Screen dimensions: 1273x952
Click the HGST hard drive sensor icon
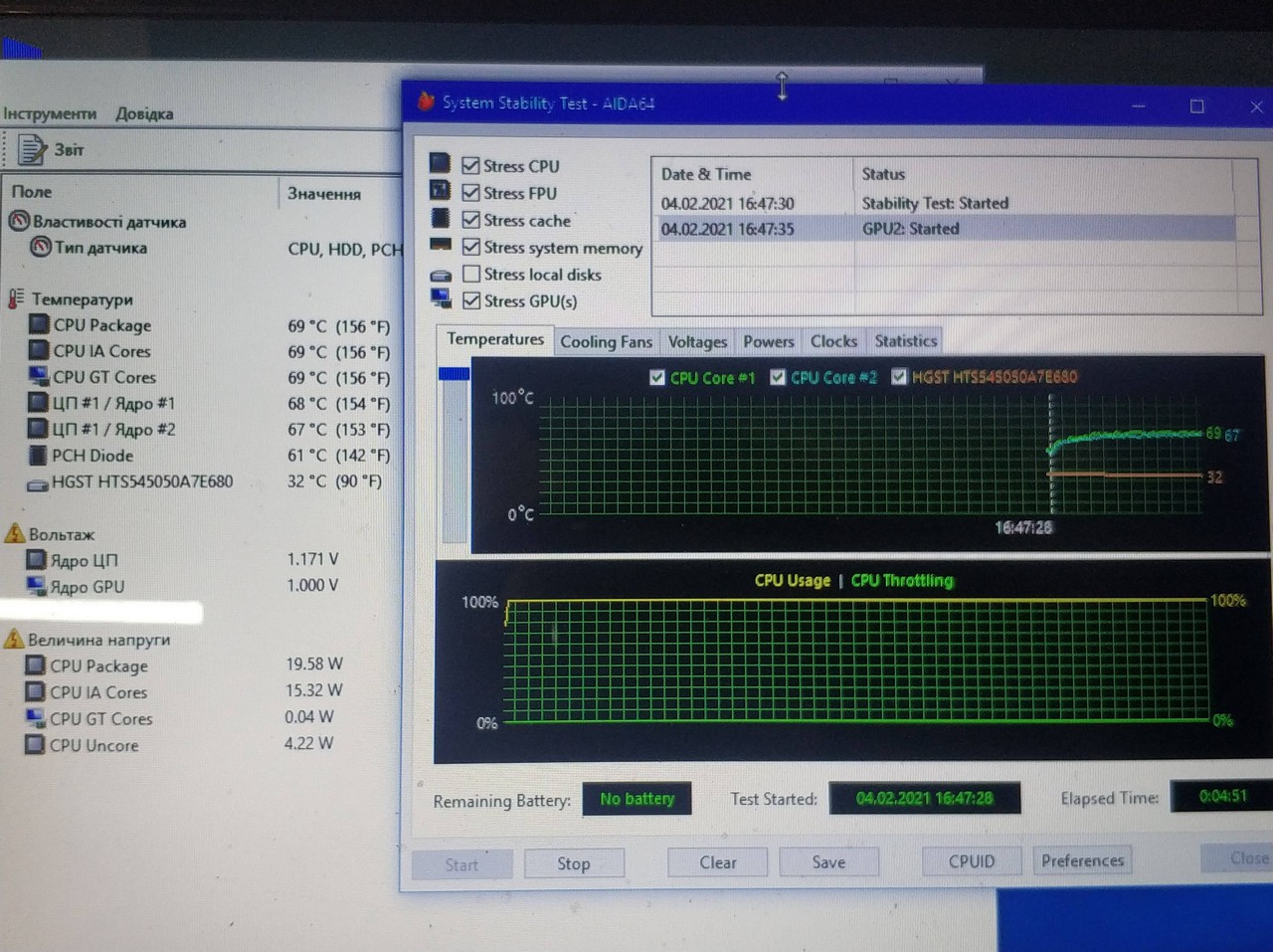(x=37, y=483)
